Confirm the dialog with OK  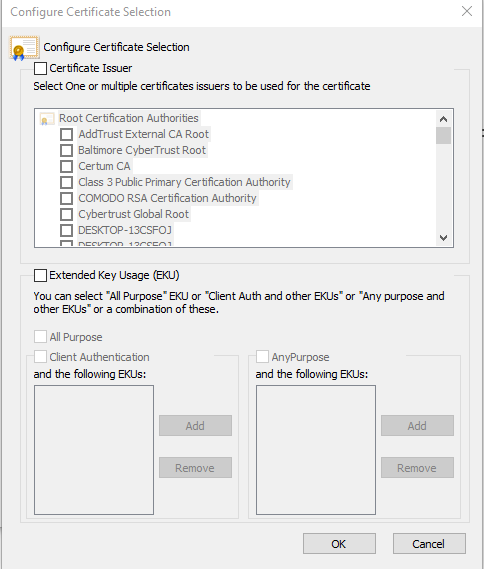[339, 544]
